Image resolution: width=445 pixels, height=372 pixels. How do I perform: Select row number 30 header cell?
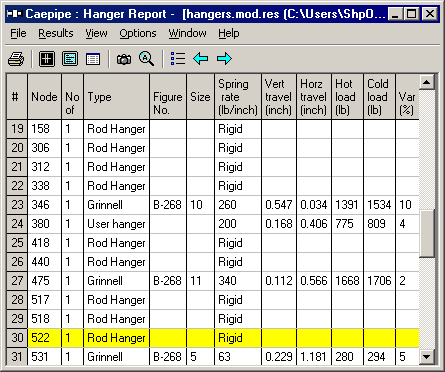[17, 338]
